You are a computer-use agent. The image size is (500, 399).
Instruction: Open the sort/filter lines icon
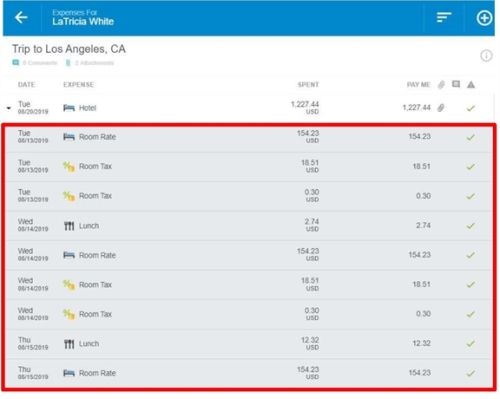point(444,18)
